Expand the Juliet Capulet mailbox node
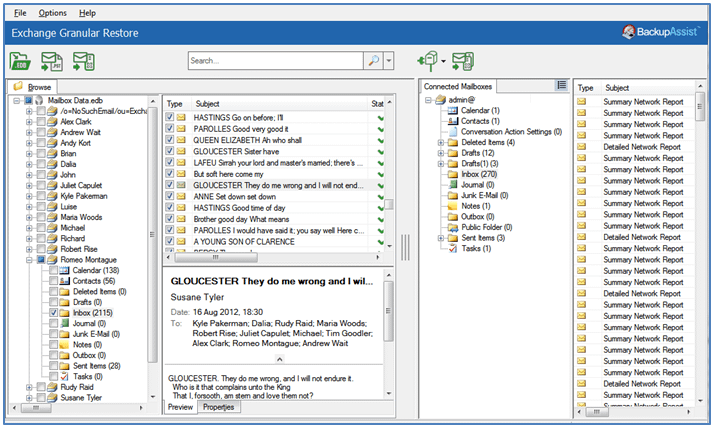Screen dimensions: 714x428 (x=29, y=185)
